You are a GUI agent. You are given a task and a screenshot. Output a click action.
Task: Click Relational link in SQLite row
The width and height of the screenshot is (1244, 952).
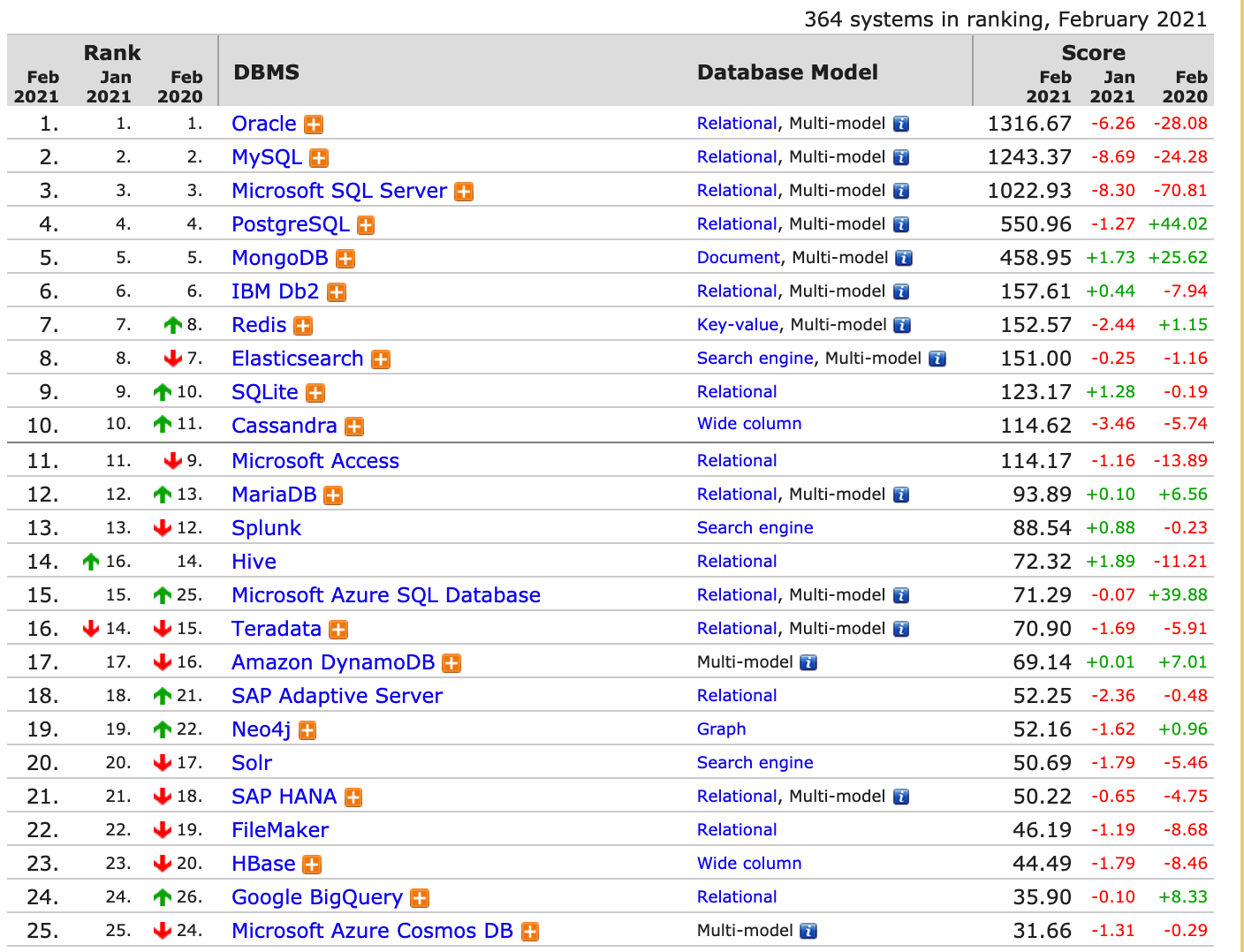737,391
